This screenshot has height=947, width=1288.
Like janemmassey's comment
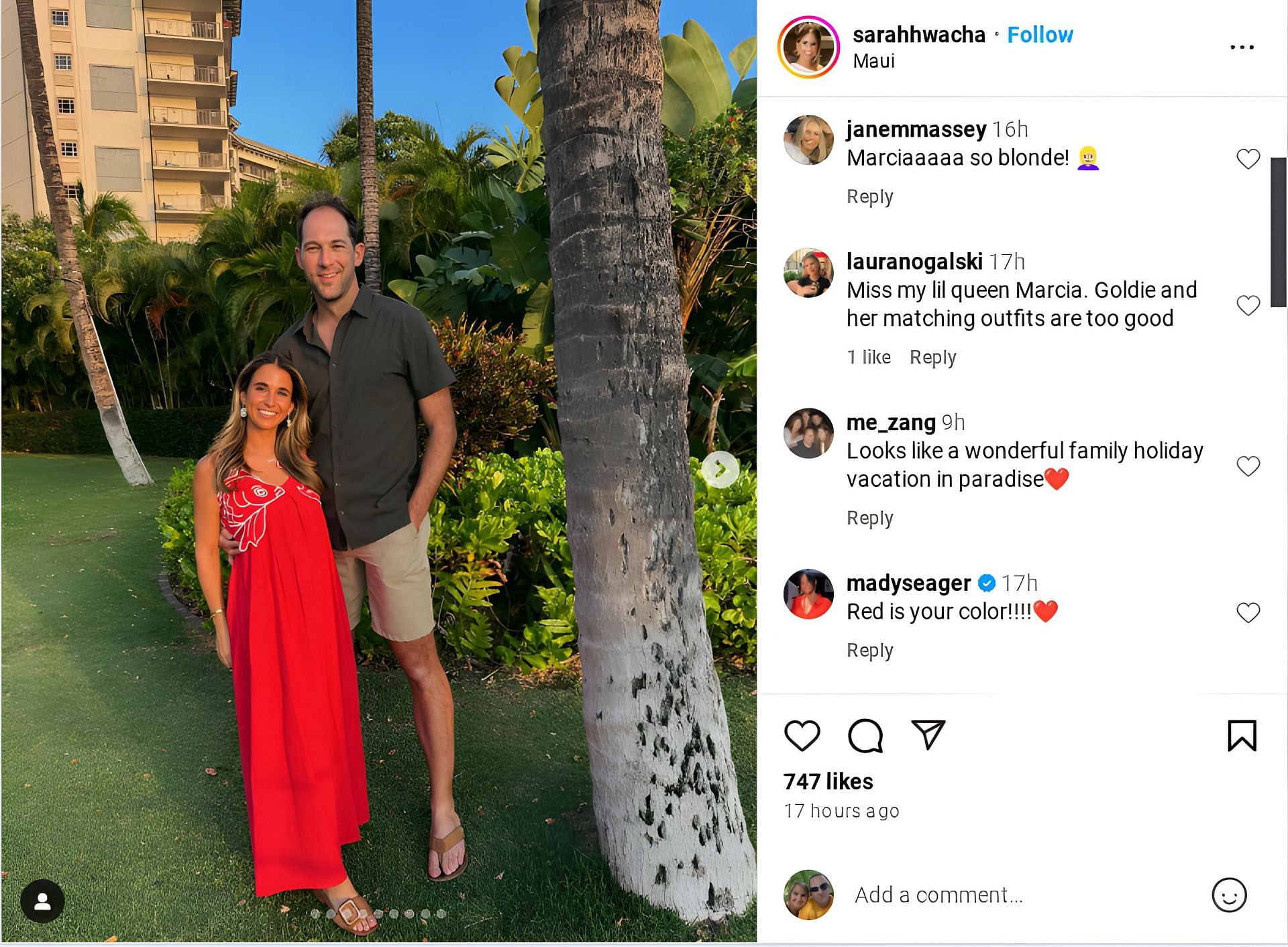(x=1248, y=159)
